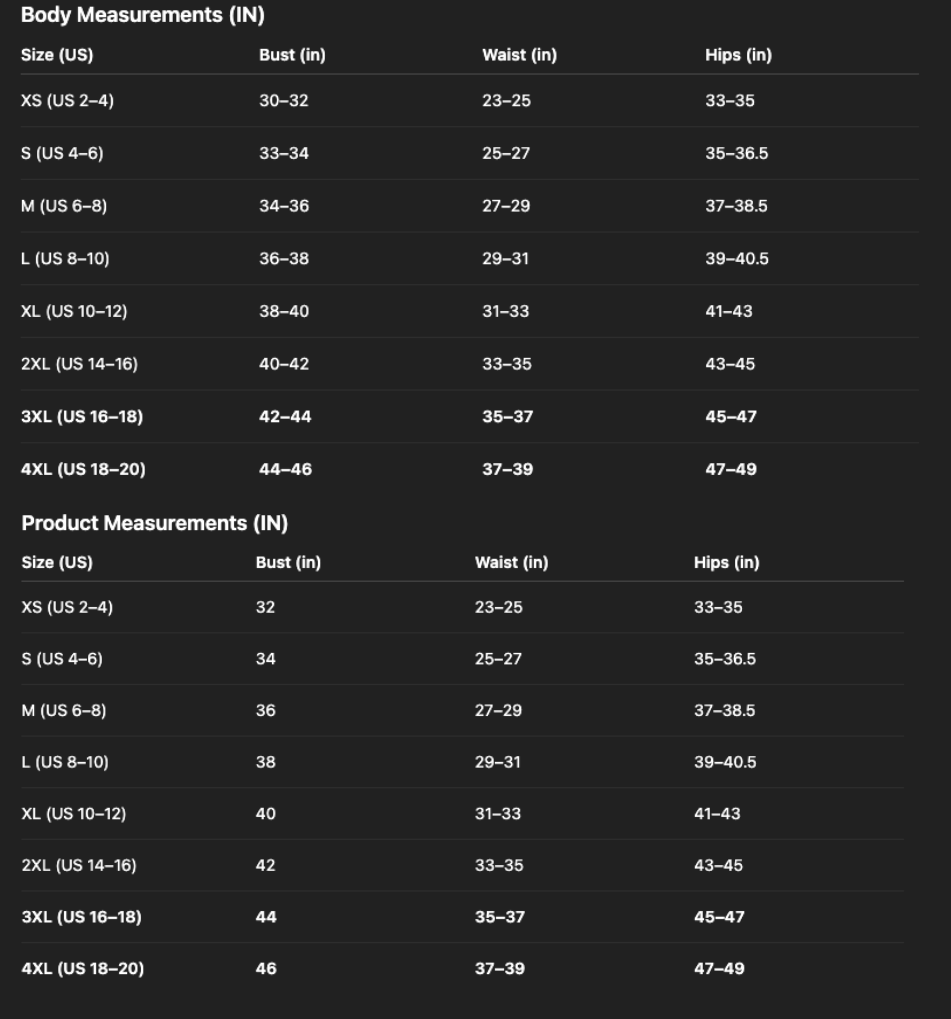
Task: Click Waist (in) header in Body Measurements table
Action: 519,56
